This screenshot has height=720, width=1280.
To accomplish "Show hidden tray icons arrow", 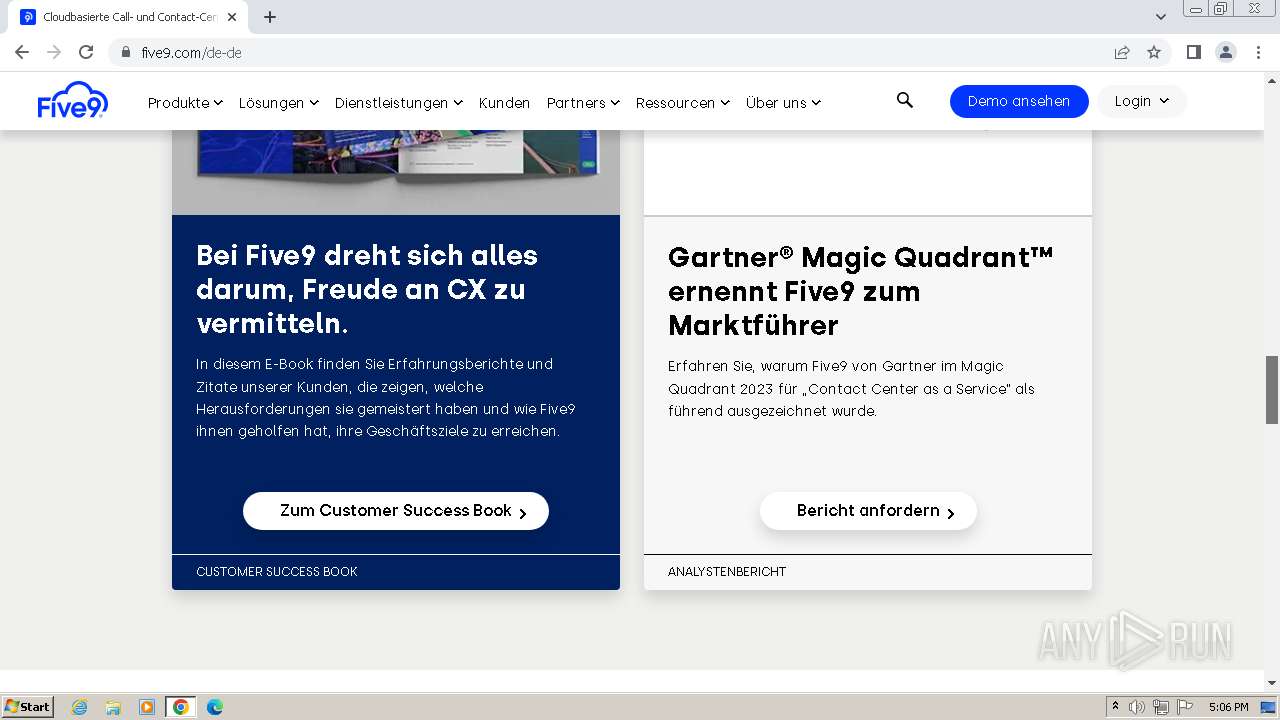I will (1115, 707).
